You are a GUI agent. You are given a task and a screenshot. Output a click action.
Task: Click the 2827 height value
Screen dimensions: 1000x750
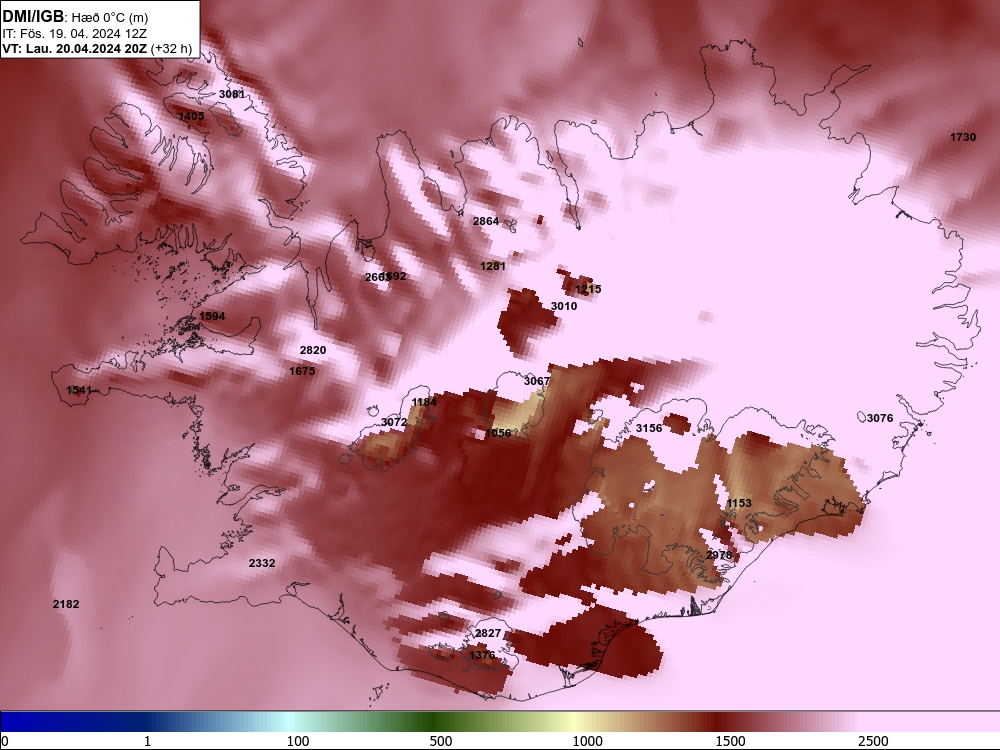tap(488, 633)
